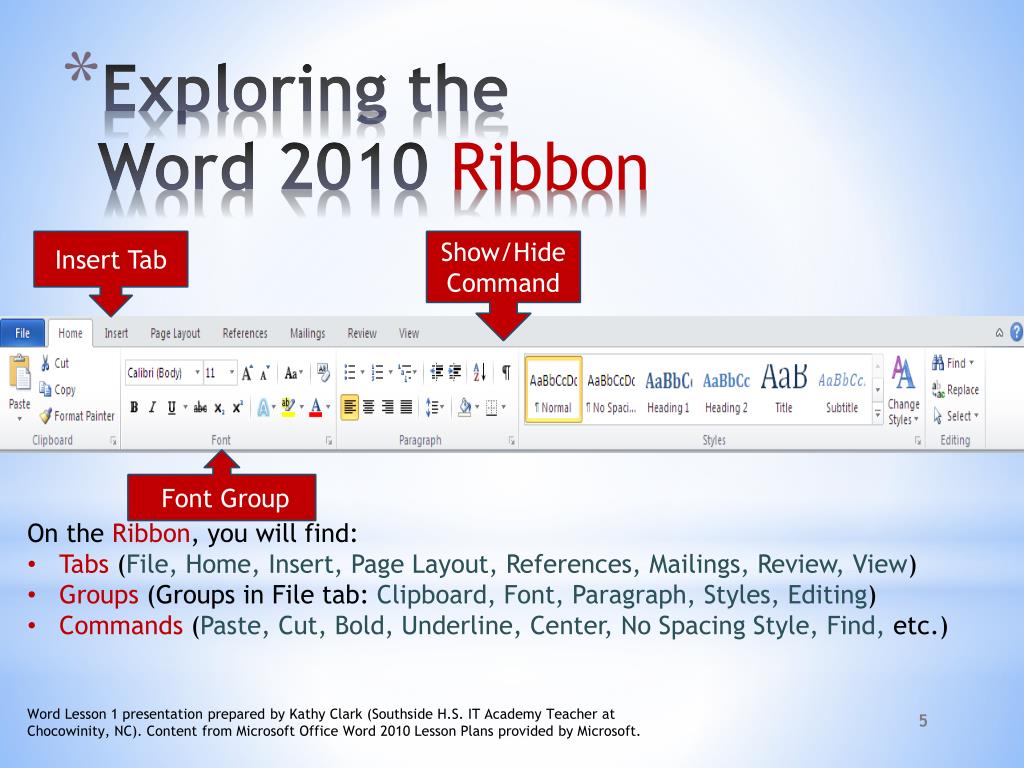Expand Paste options arrow below Paste
The height and width of the screenshot is (768, 1024).
click(x=20, y=419)
